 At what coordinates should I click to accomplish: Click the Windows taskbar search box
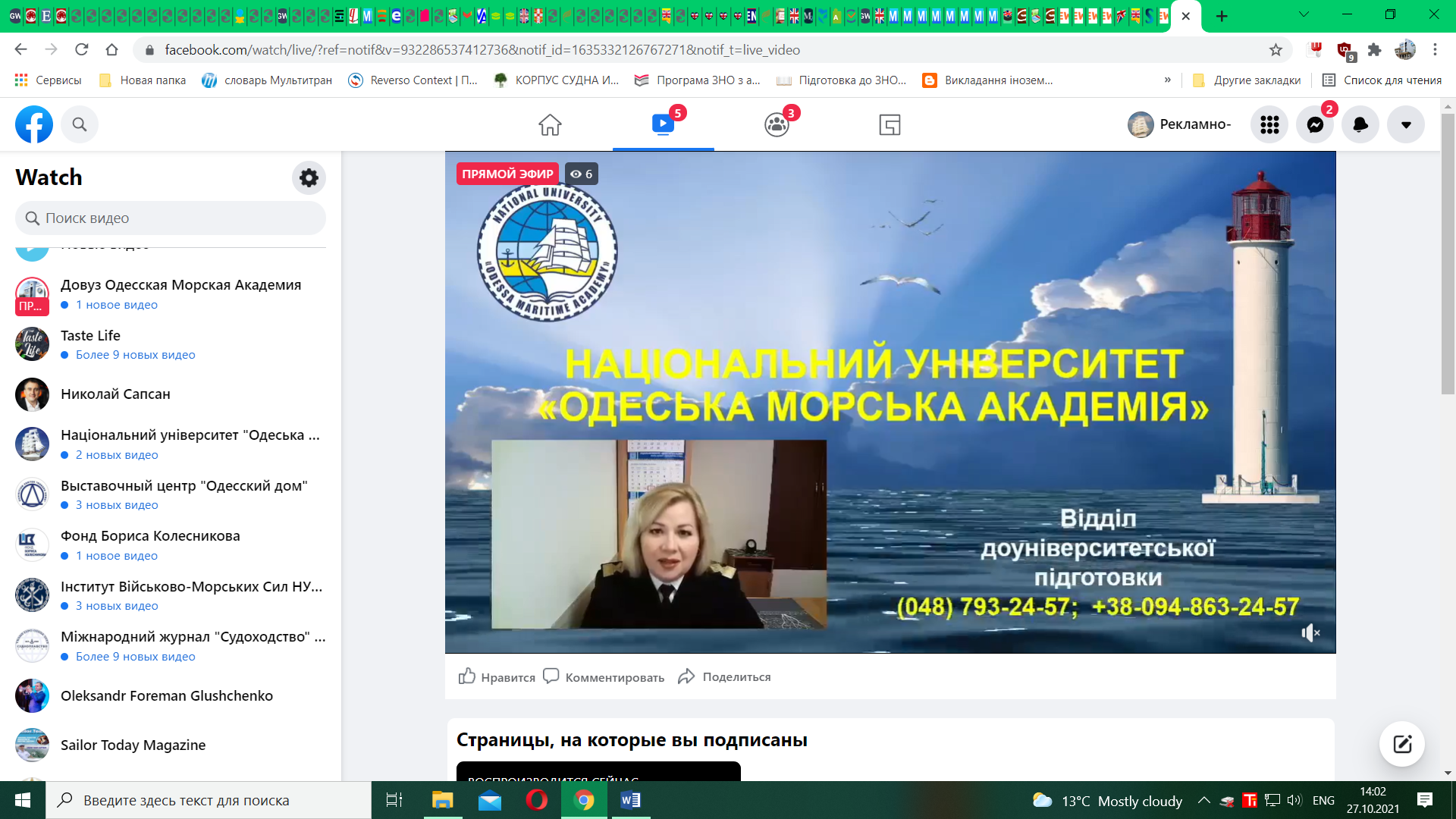[209, 800]
